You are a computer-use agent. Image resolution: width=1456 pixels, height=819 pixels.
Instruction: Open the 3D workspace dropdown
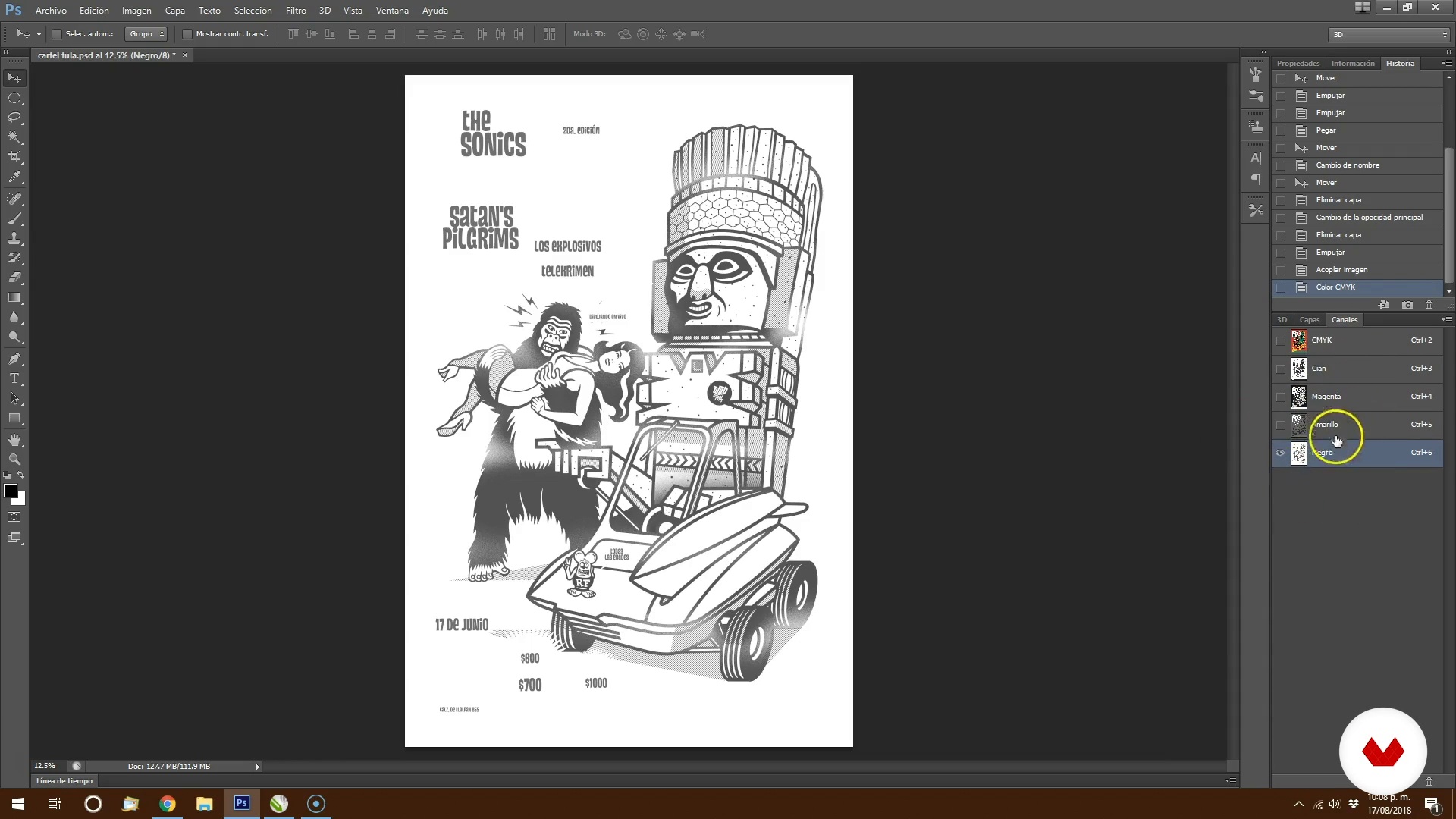pyautogui.click(x=1389, y=35)
